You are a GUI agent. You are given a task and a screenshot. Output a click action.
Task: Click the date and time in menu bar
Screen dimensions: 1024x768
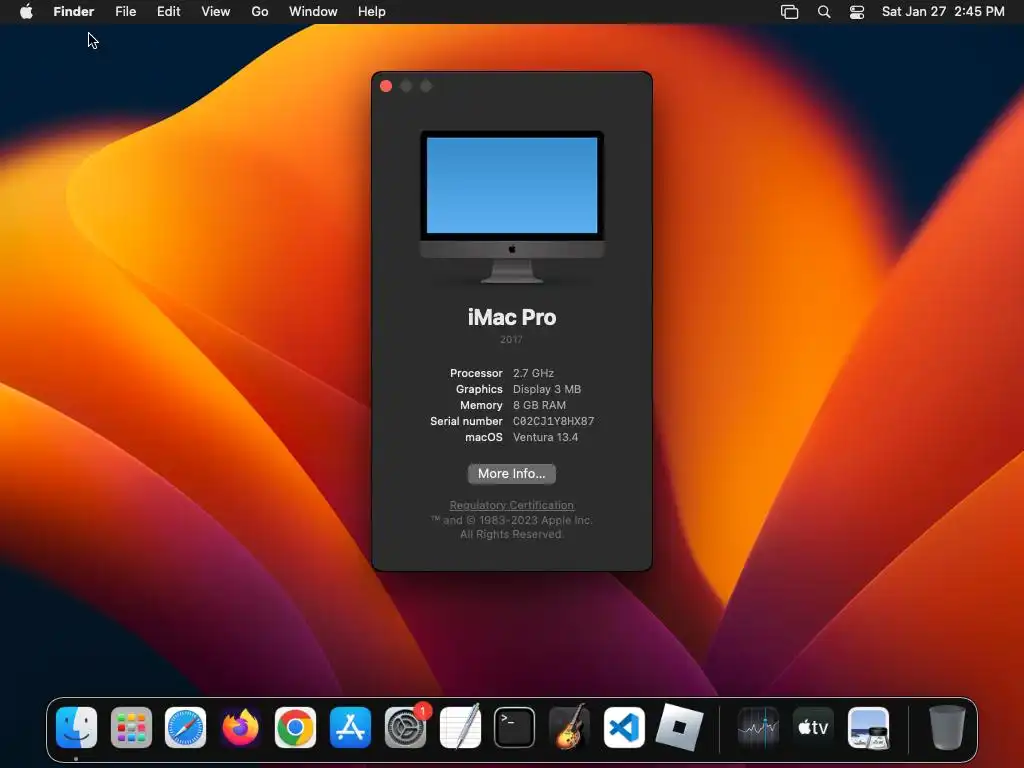click(x=943, y=12)
